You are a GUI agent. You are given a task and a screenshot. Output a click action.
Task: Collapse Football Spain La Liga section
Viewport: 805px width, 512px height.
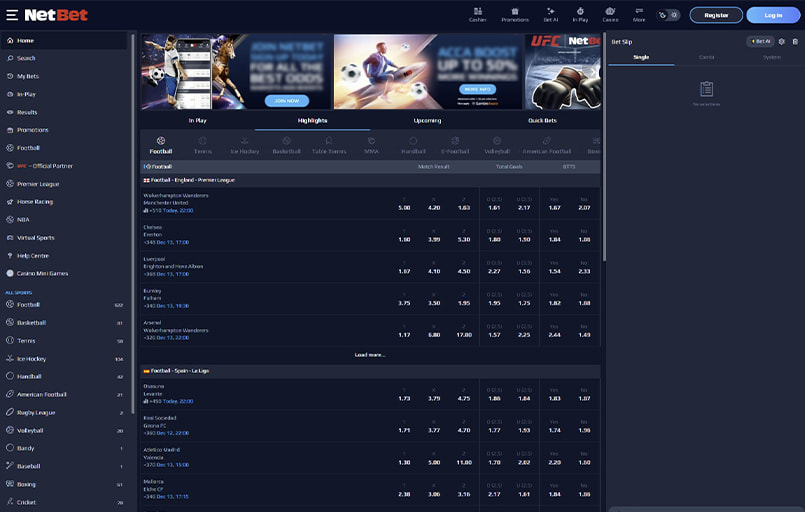[x=370, y=371]
